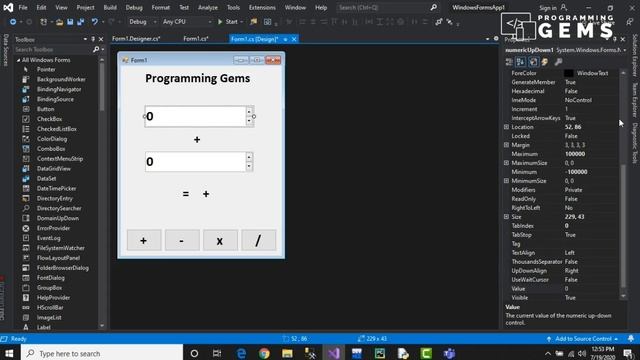Click the Search Toolbox input field
This screenshot has width=640, height=360.
pos(53,49)
